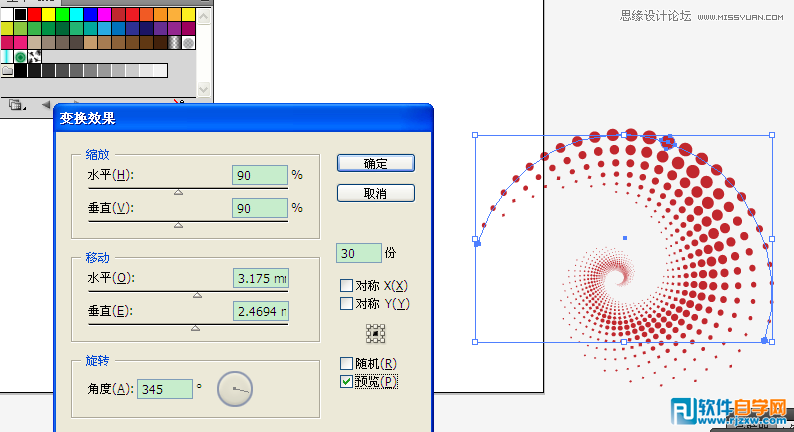794x432 pixels.
Task: Click the swatches panel scroll-up arrow
Action: 204,17
